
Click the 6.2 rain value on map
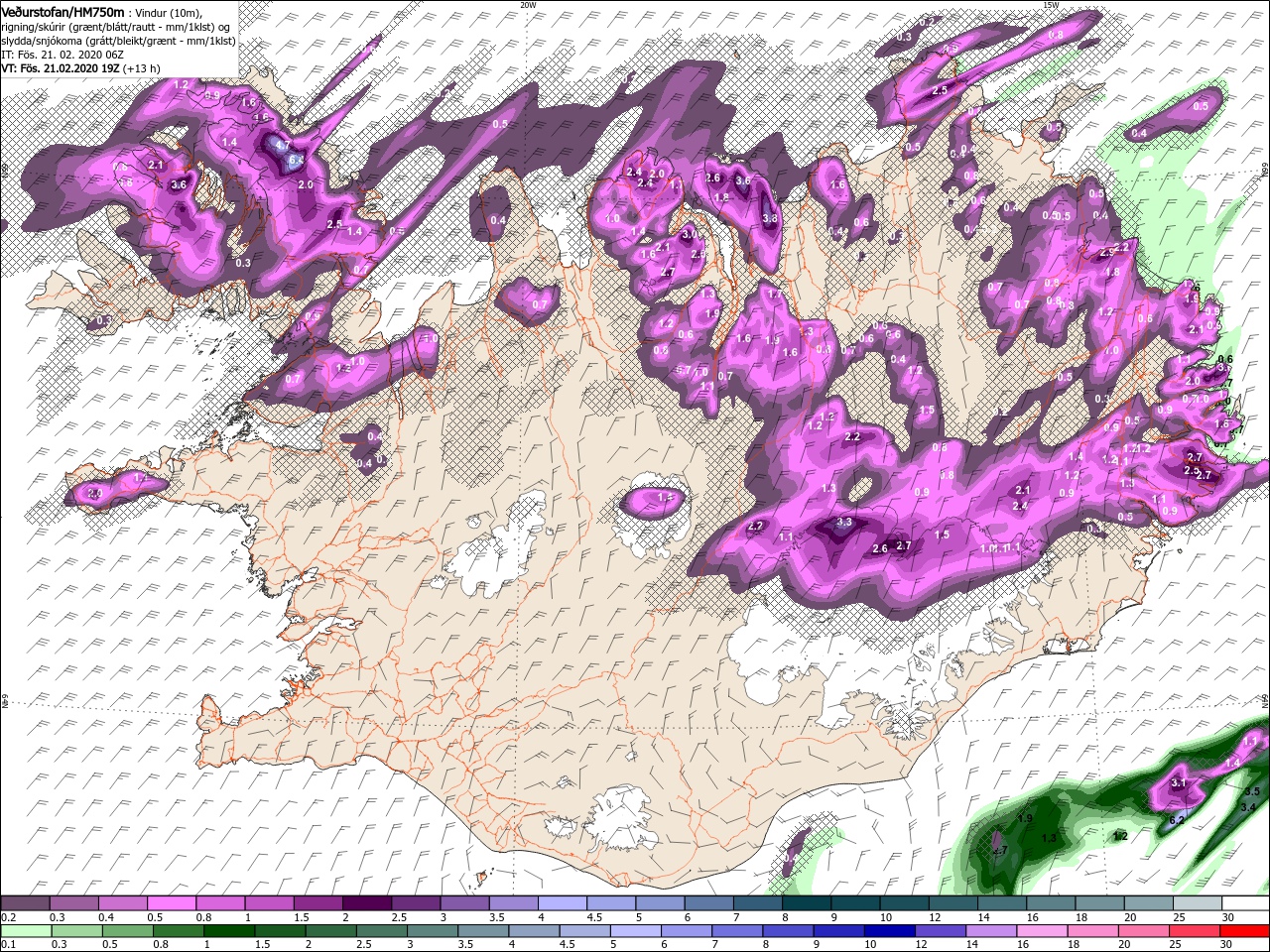tap(1177, 820)
